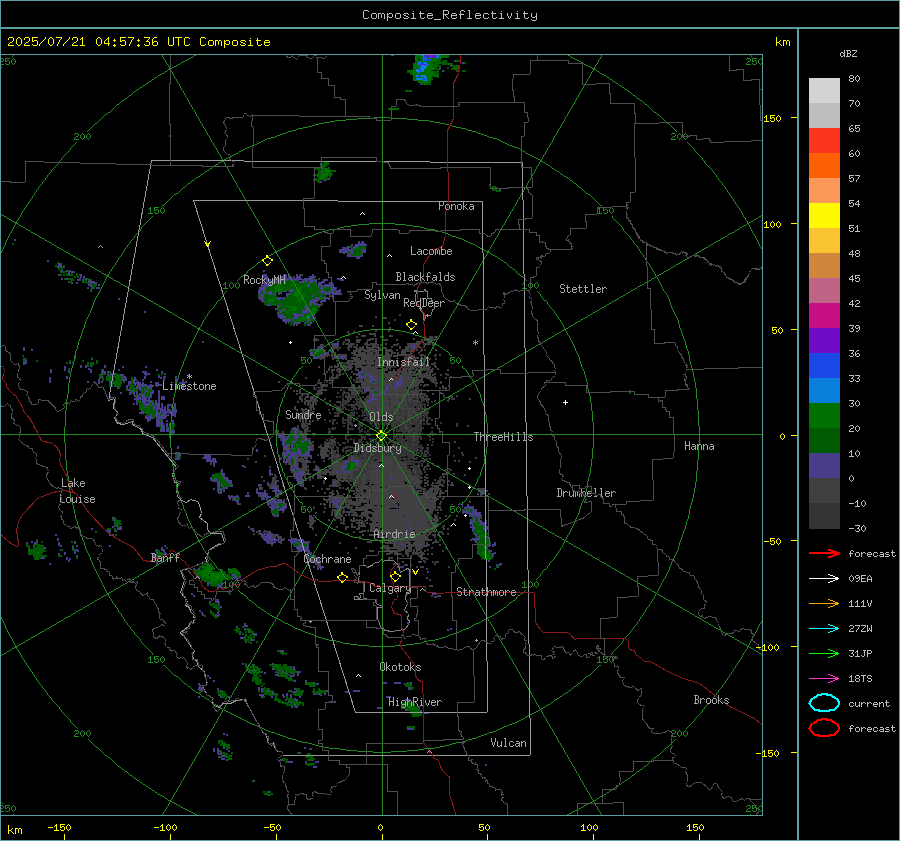Click the Okotoks label
900x841 pixels.
[x=400, y=668]
